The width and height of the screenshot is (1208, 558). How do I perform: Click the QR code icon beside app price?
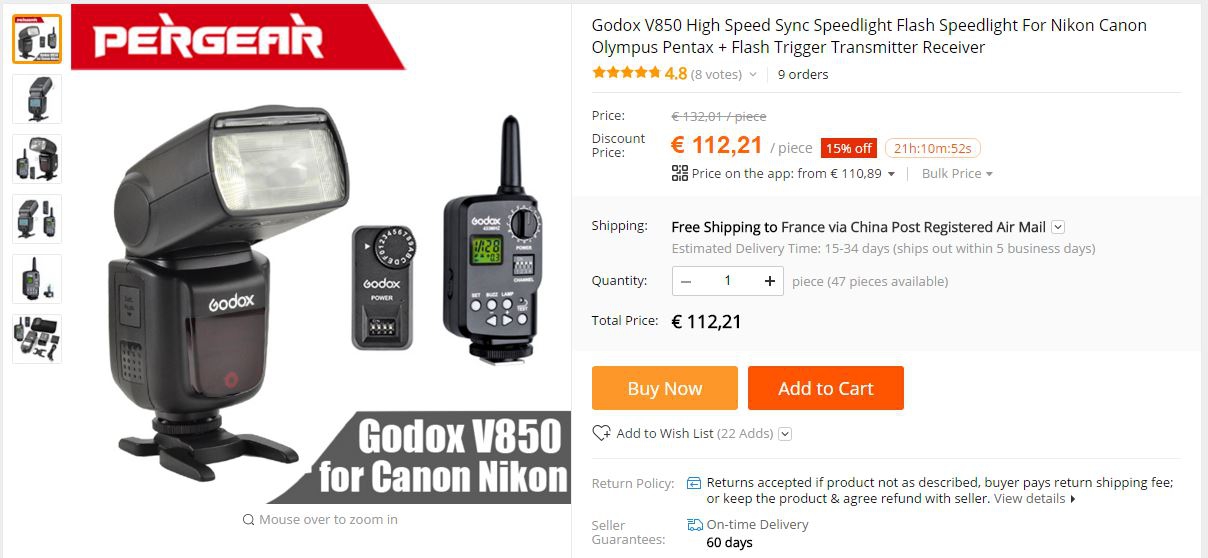680,173
